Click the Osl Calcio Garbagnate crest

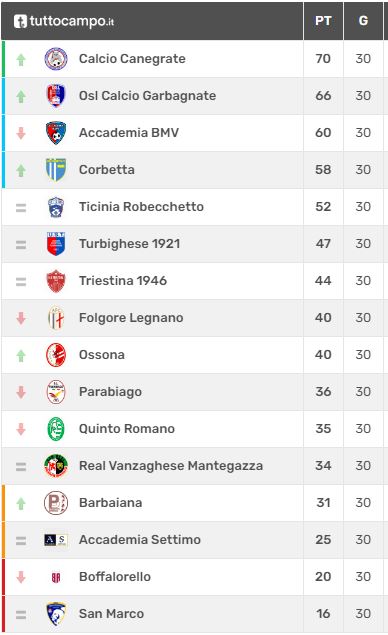[56, 96]
